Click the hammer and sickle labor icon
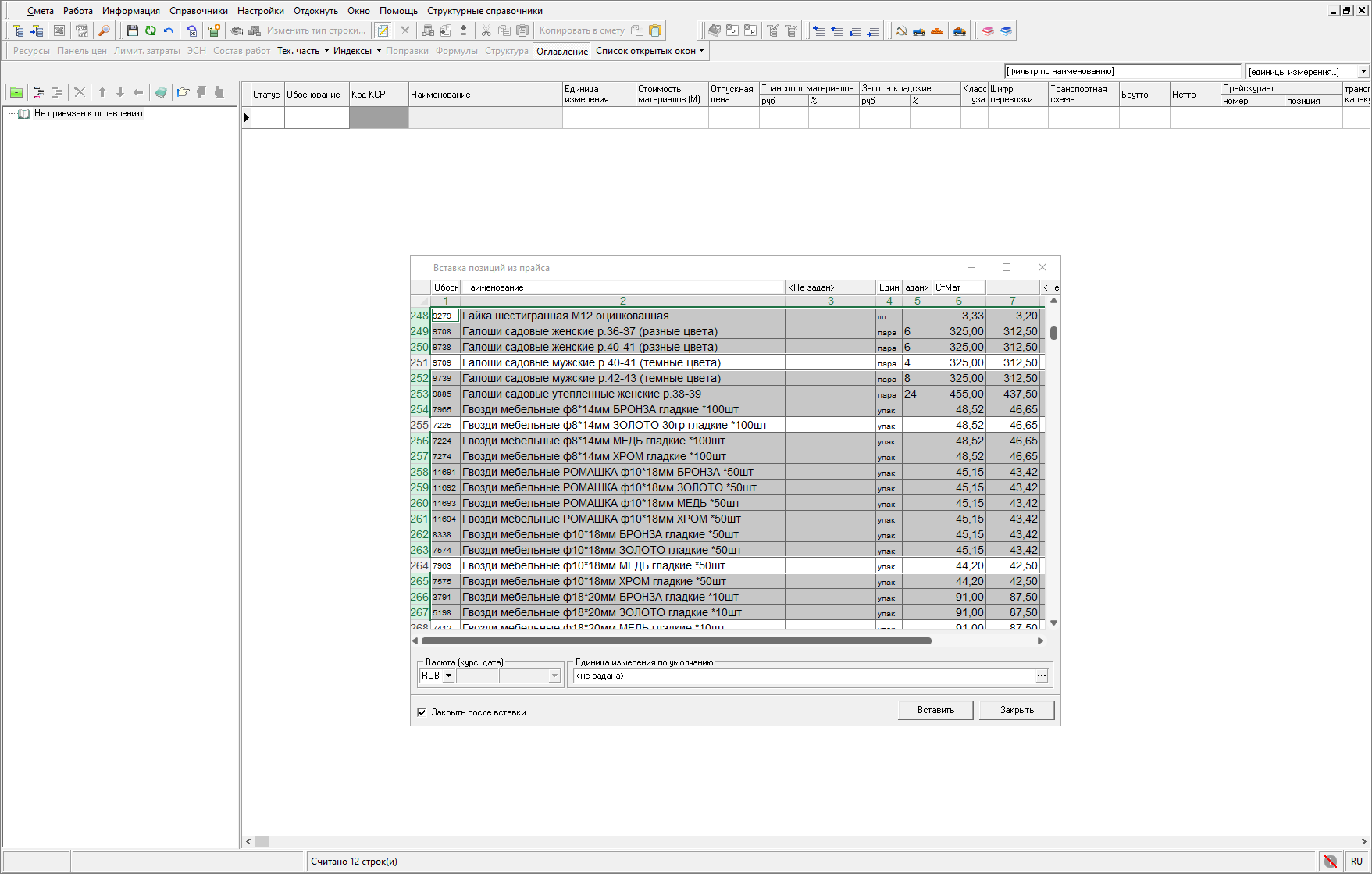This screenshot has height=874, width=1372. coord(901,30)
